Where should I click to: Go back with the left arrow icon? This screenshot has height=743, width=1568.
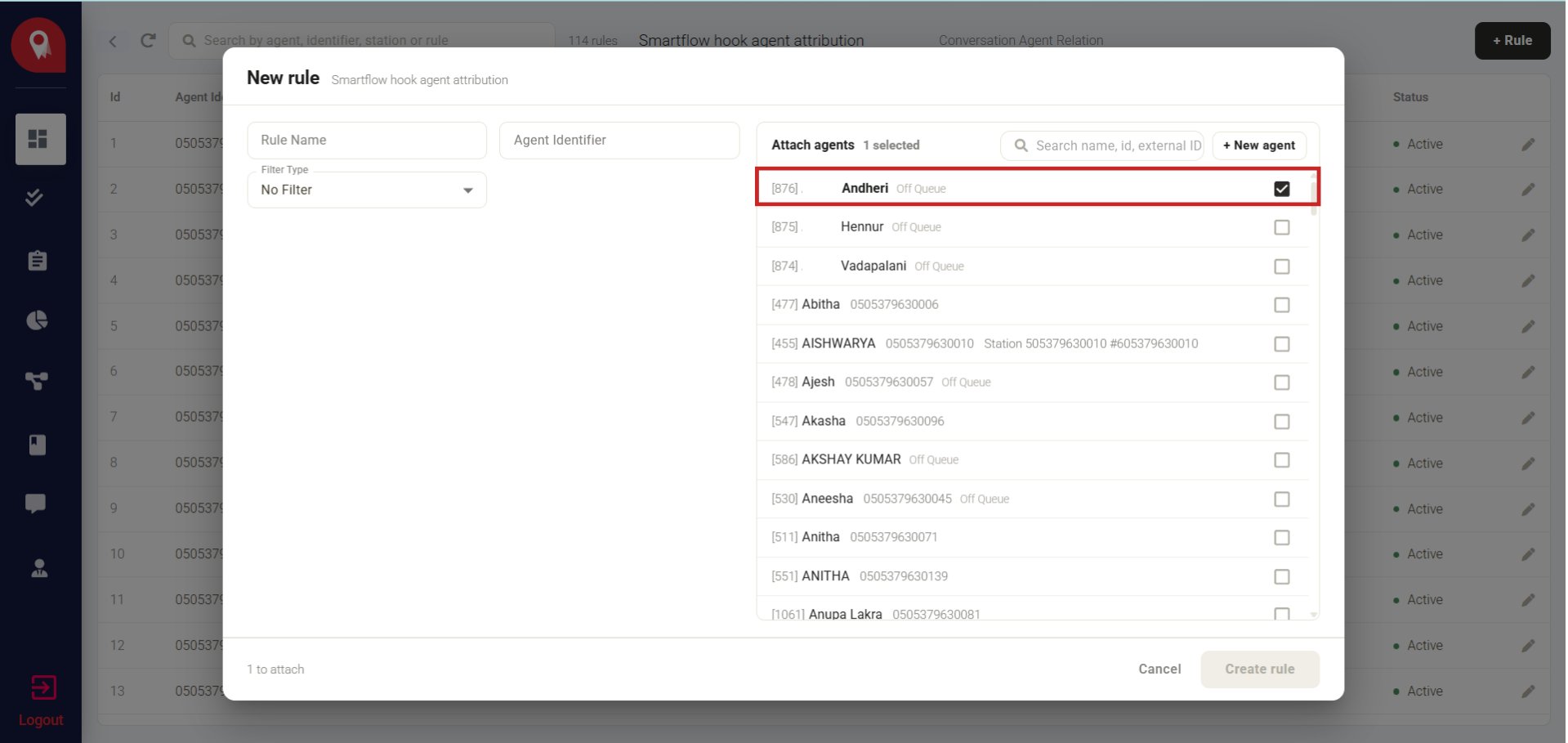pyautogui.click(x=113, y=41)
